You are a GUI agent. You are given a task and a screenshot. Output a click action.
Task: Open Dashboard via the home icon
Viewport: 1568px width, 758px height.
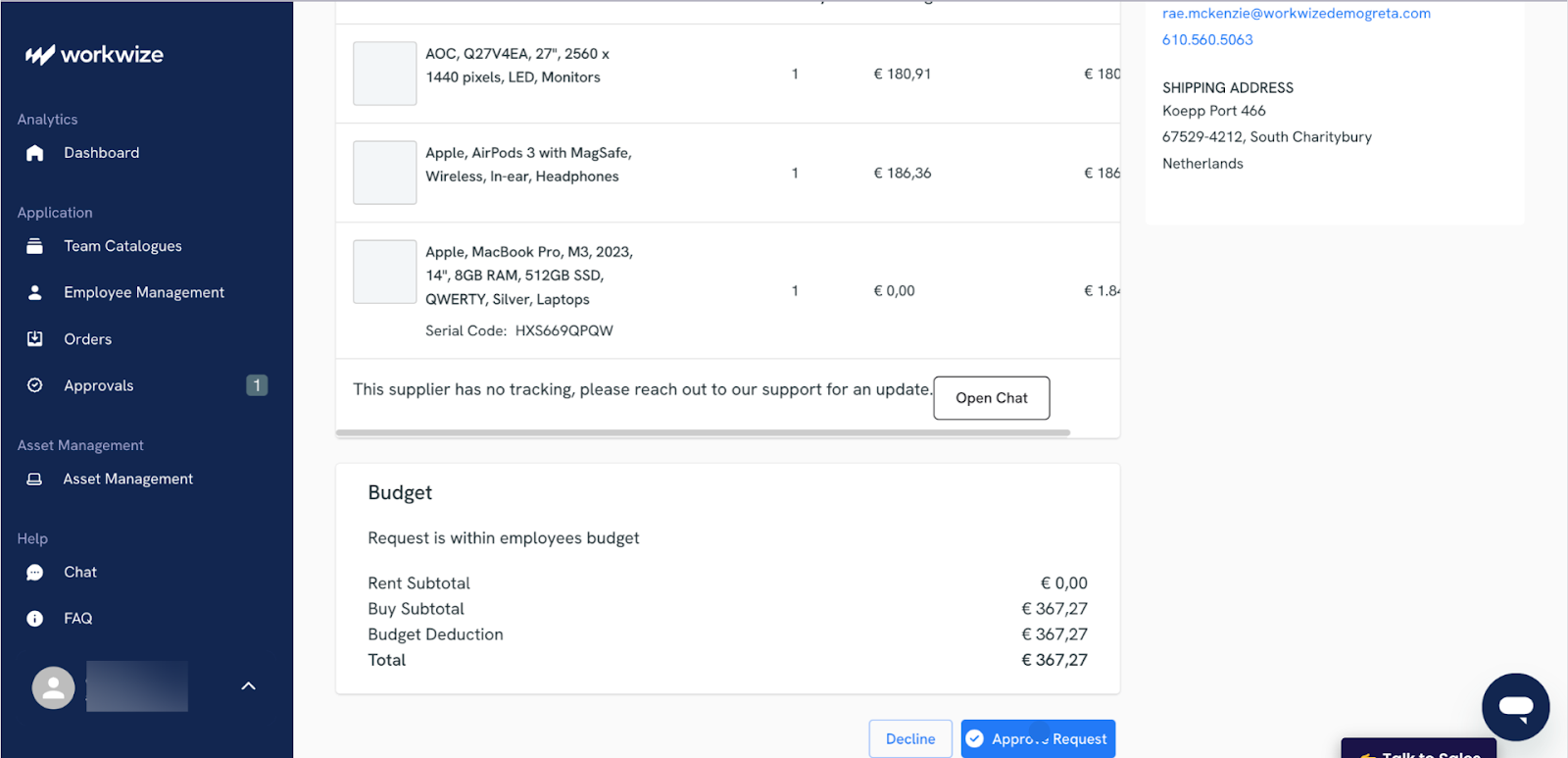click(35, 153)
